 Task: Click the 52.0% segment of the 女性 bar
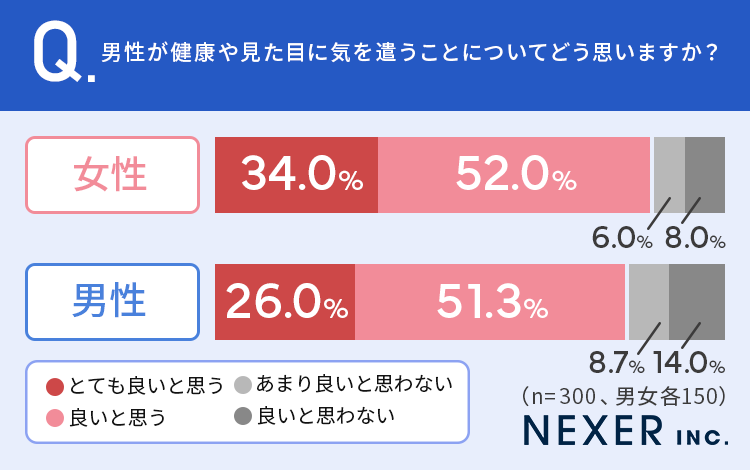tap(514, 175)
